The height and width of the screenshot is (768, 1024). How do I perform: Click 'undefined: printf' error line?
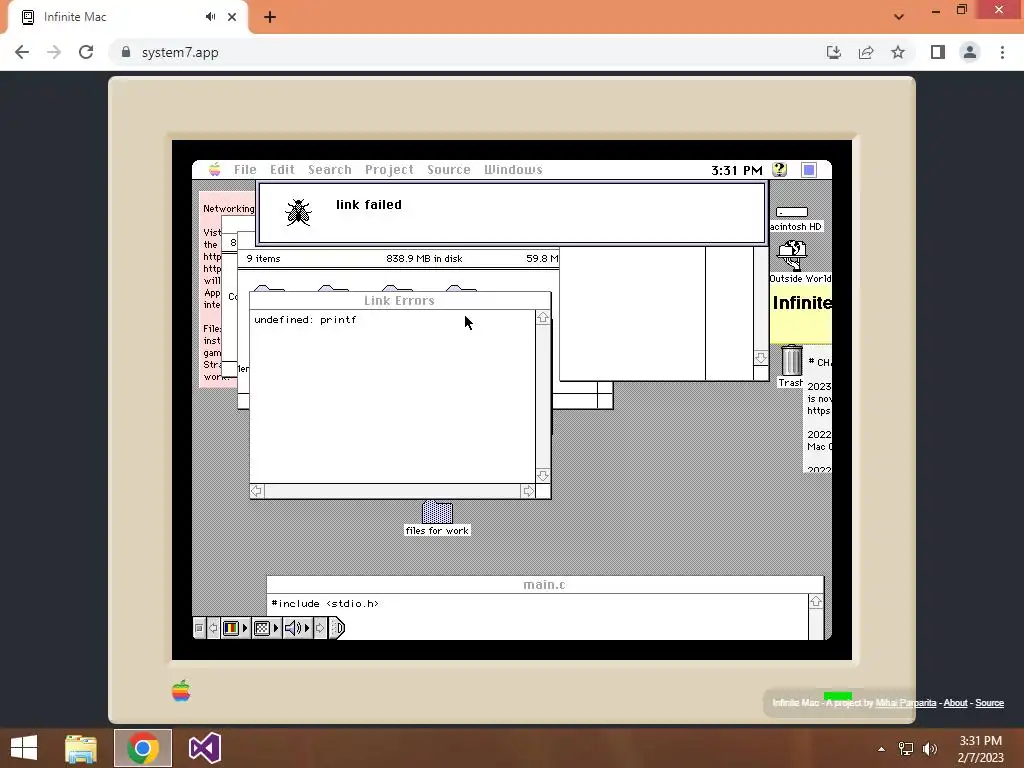[305, 319]
